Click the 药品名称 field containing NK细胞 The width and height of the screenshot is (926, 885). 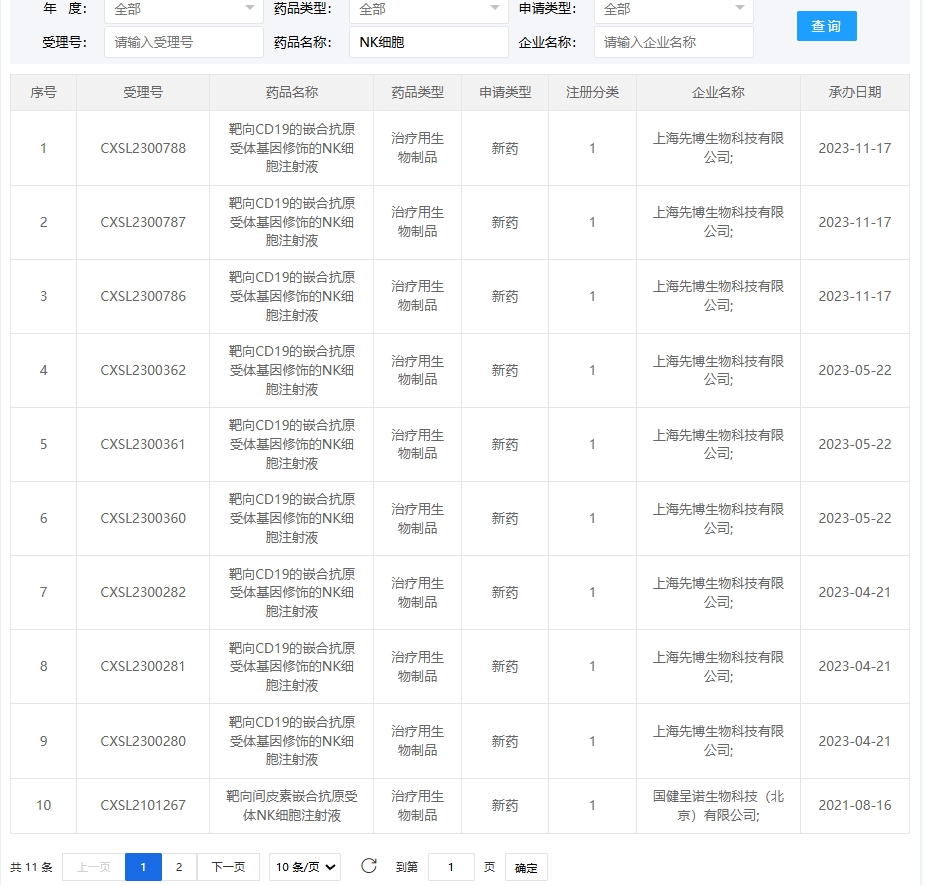click(429, 42)
